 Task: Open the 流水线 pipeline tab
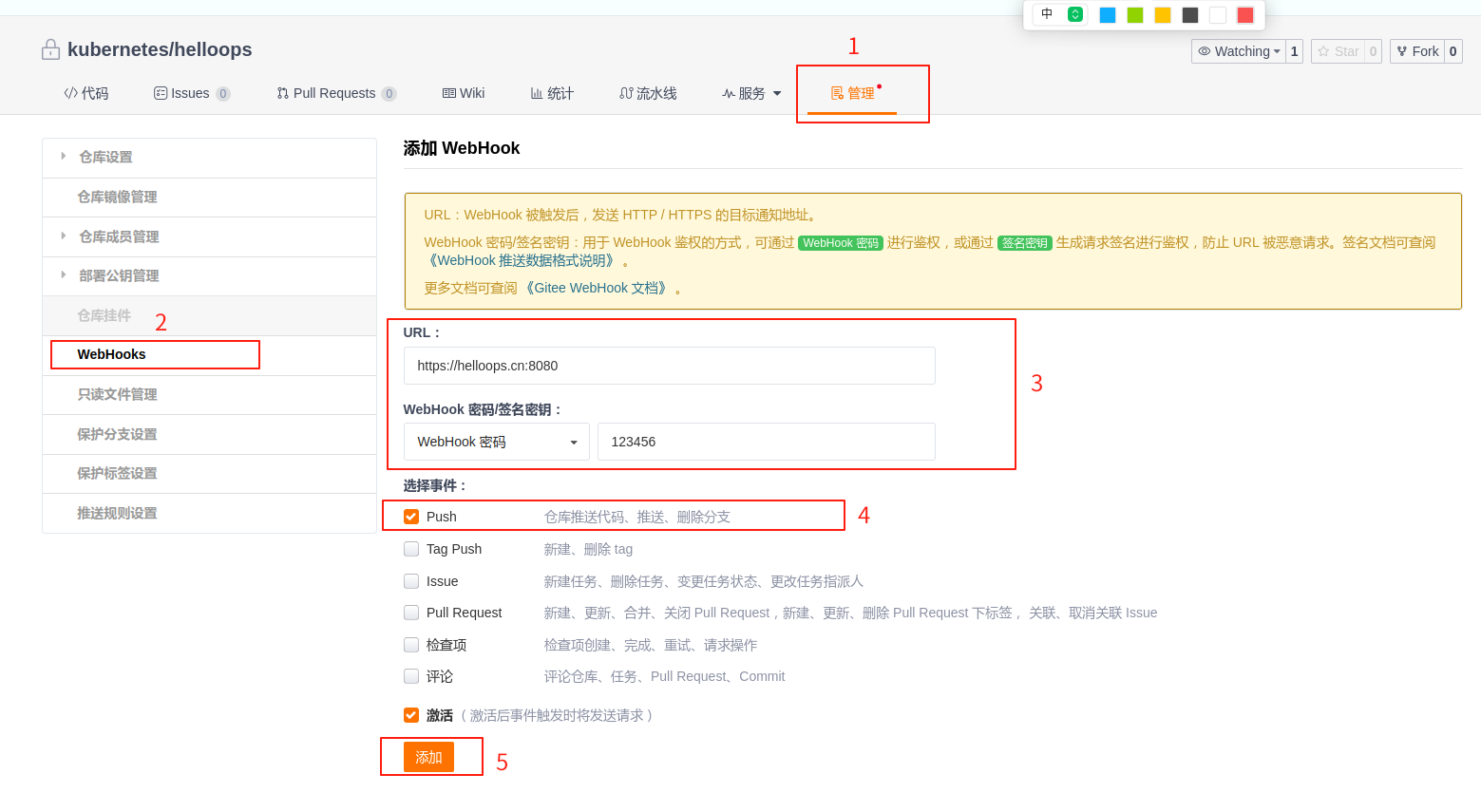click(x=648, y=93)
